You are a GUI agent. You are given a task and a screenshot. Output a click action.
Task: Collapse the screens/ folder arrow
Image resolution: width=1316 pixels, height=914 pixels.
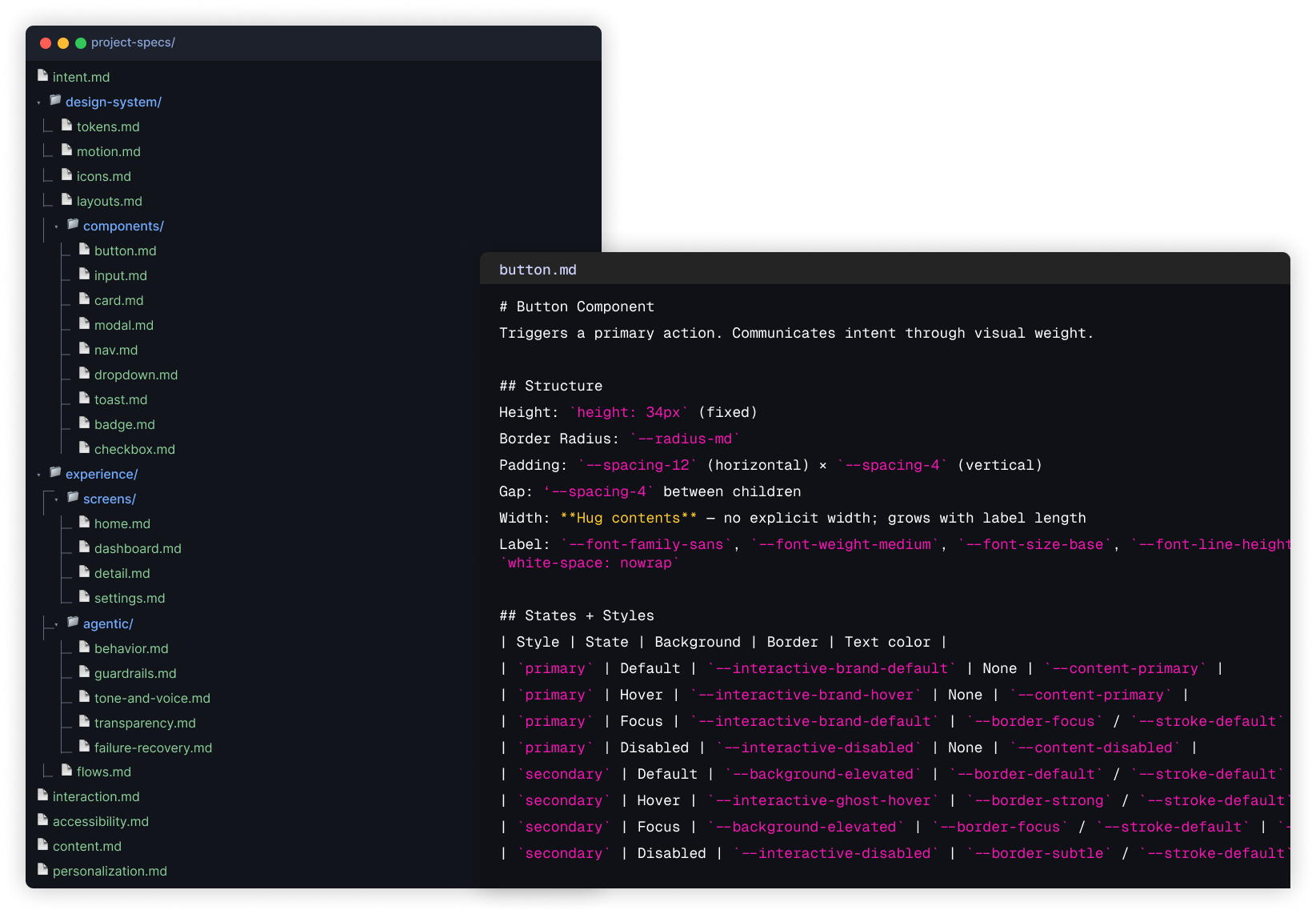tap(56, 500)
